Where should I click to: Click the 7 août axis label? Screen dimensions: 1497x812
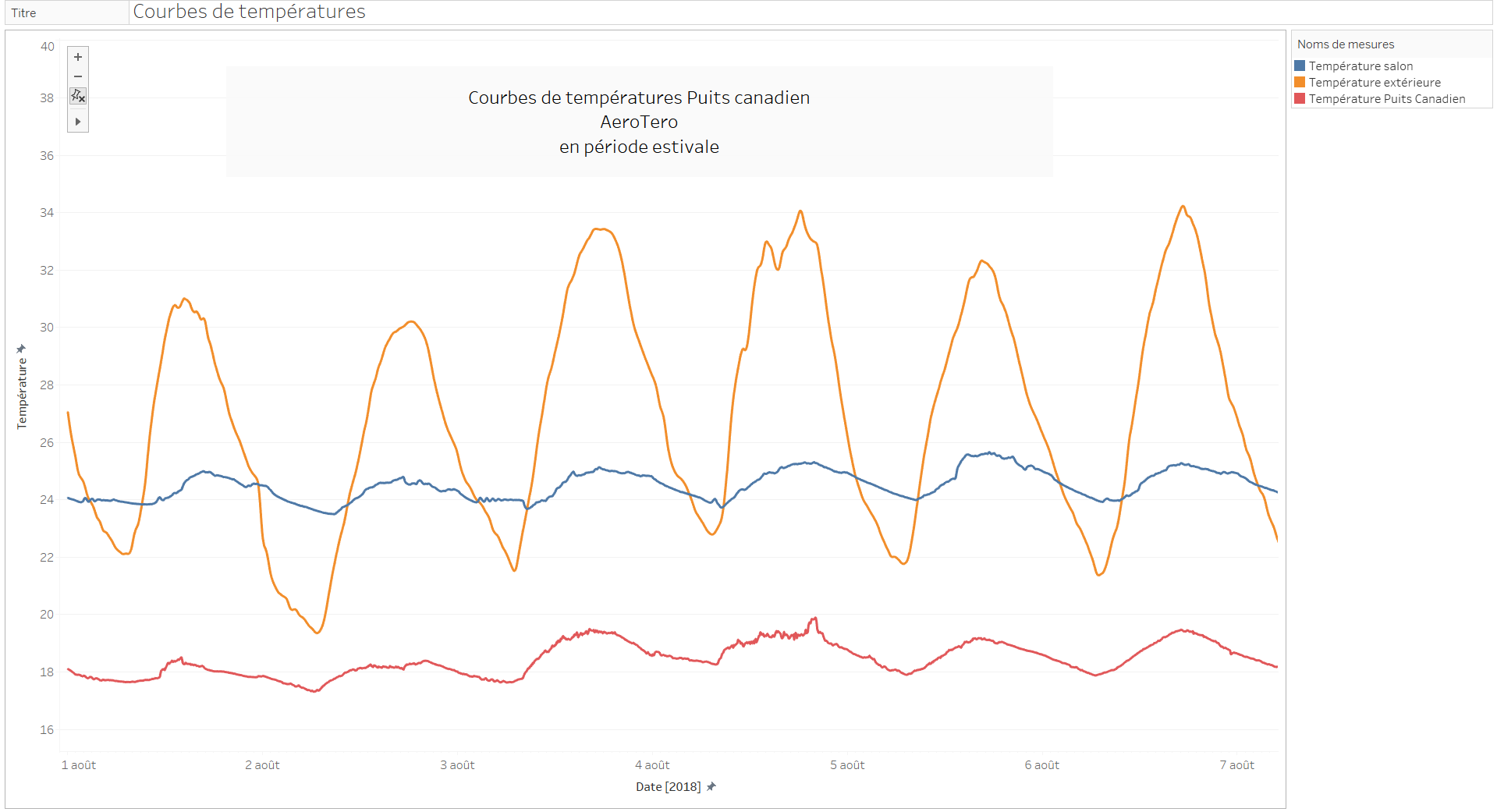click(1237, 765)
